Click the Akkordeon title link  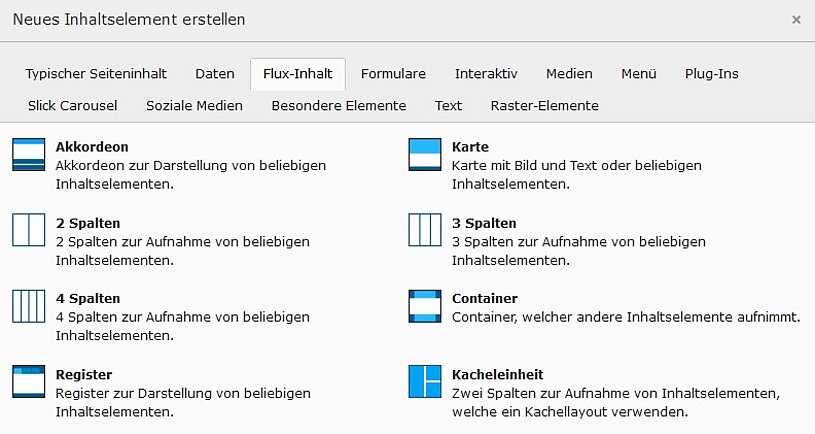(x=92, y=147)
